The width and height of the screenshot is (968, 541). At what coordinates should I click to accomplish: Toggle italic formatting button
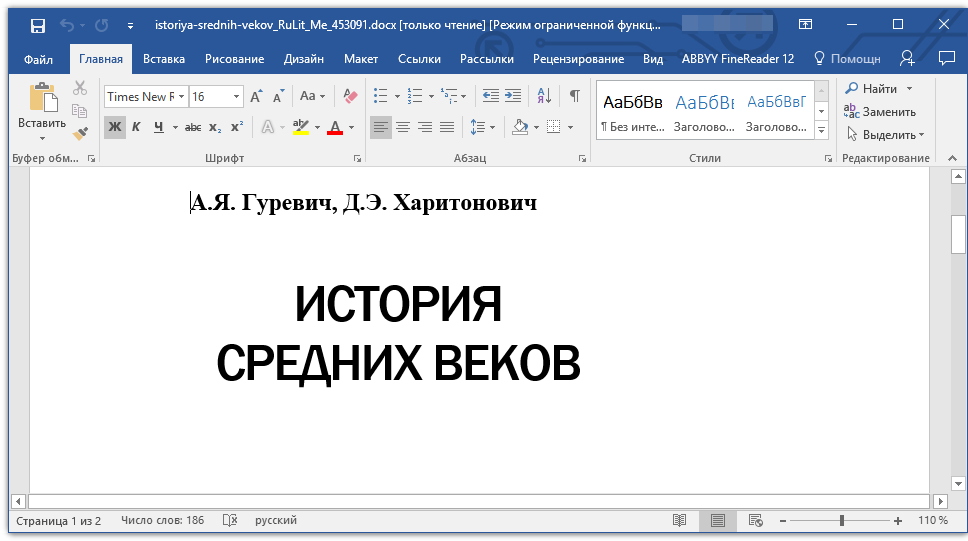tap(136, 127)
